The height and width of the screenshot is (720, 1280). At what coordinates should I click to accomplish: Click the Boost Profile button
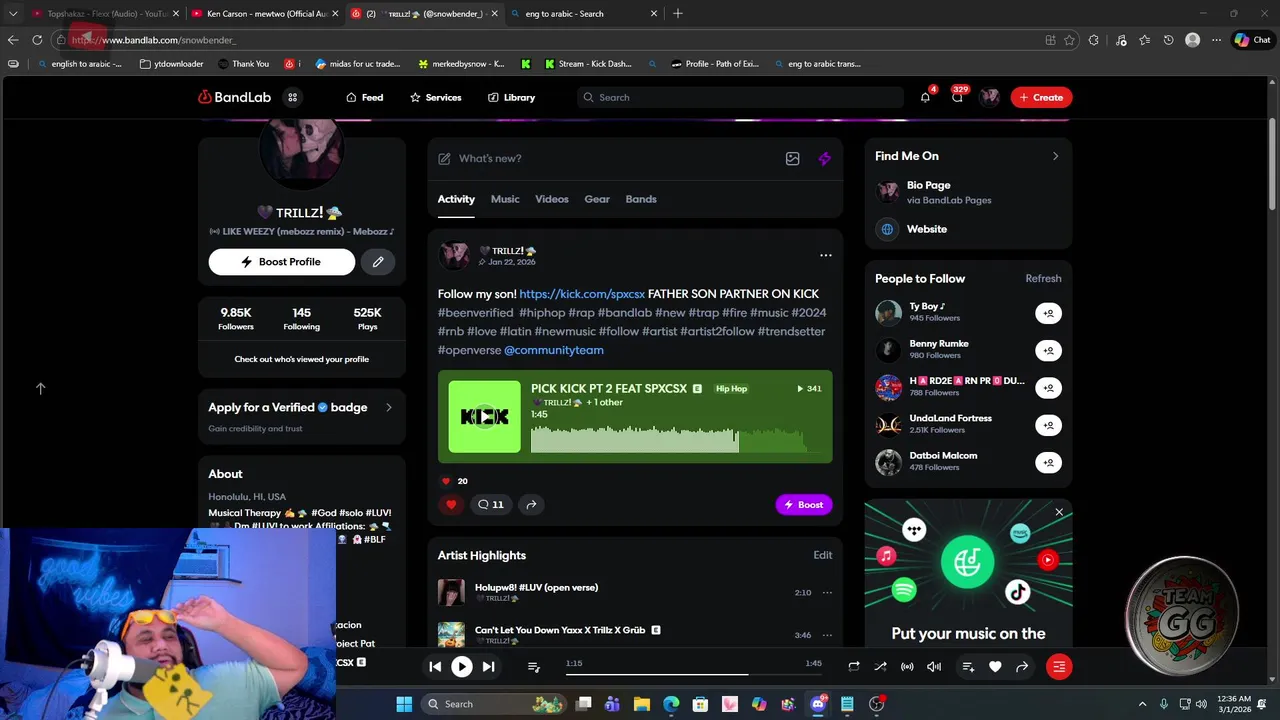281,262
